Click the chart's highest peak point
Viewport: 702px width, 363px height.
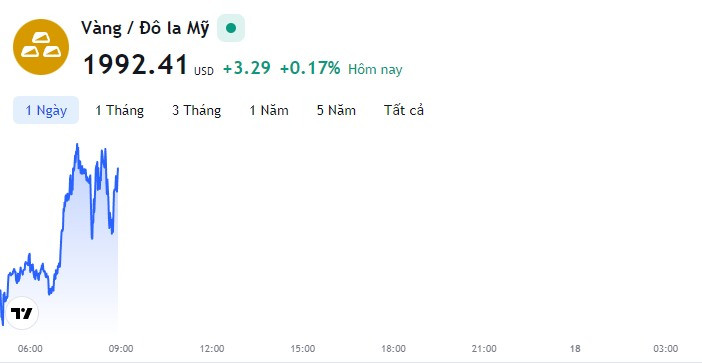pos(77,145)
